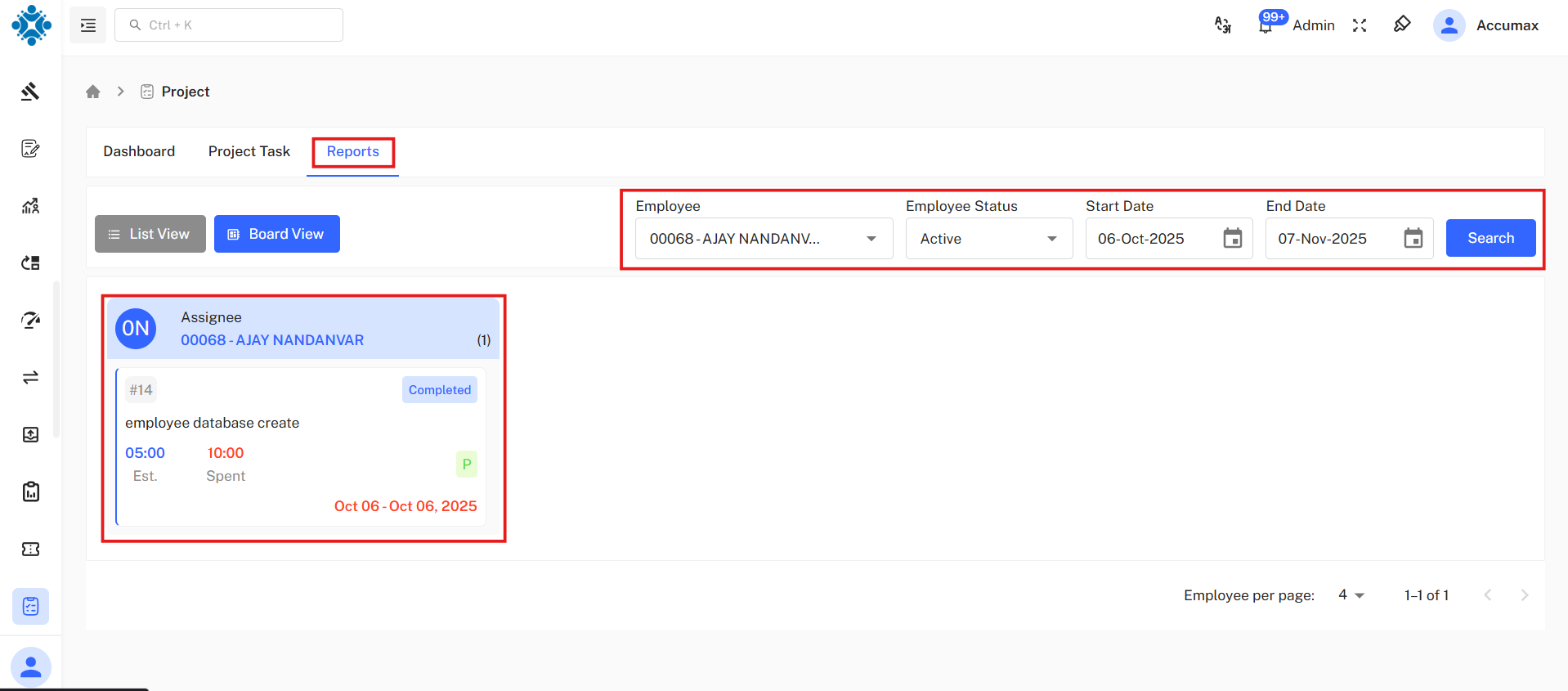Click the theme customizer paint icon

click(x=1402, y=25)
